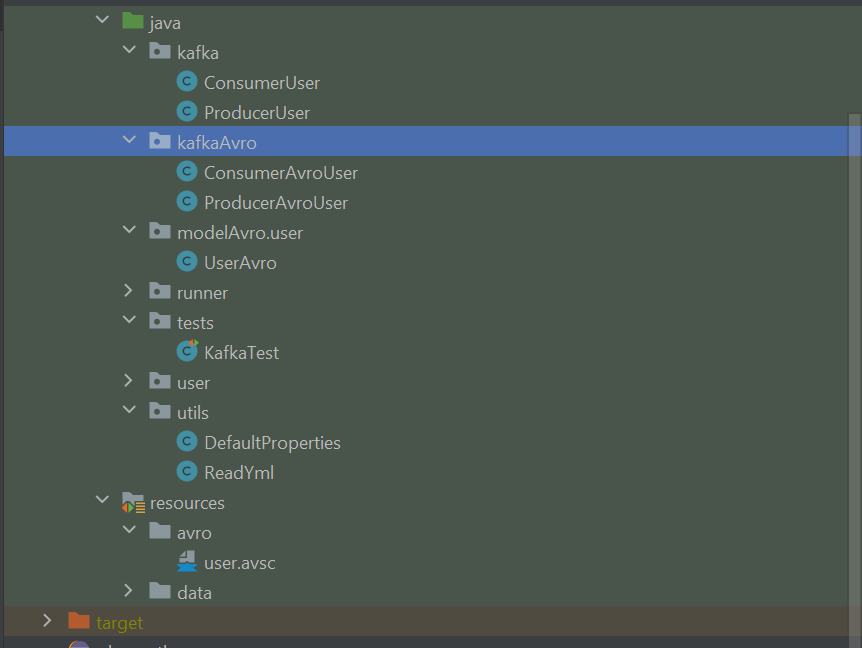Select the data folder name
862x648 pixels.
pos(194,593)
